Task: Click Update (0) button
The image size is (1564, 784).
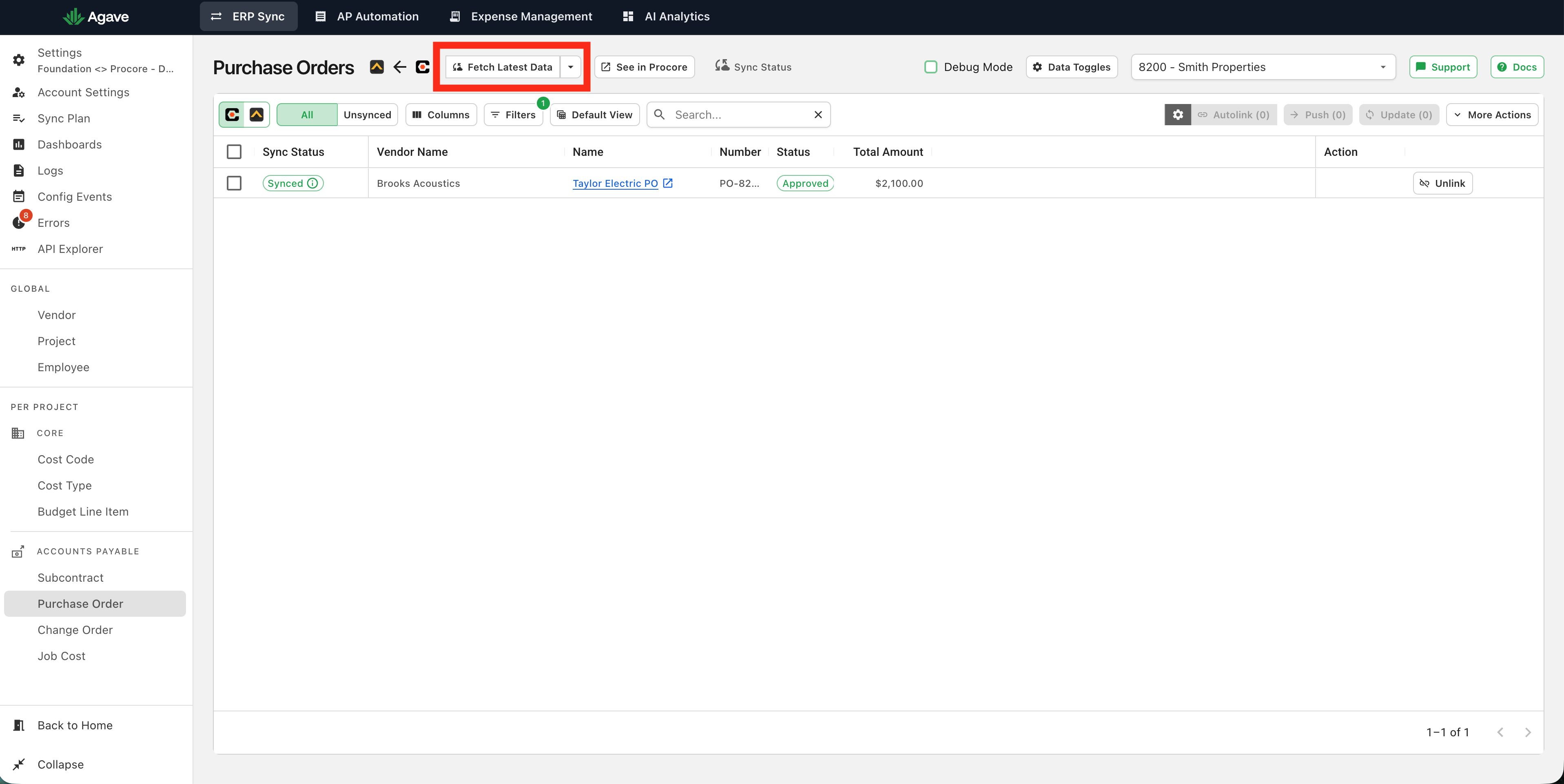Action: click(x=1399, y=115)
